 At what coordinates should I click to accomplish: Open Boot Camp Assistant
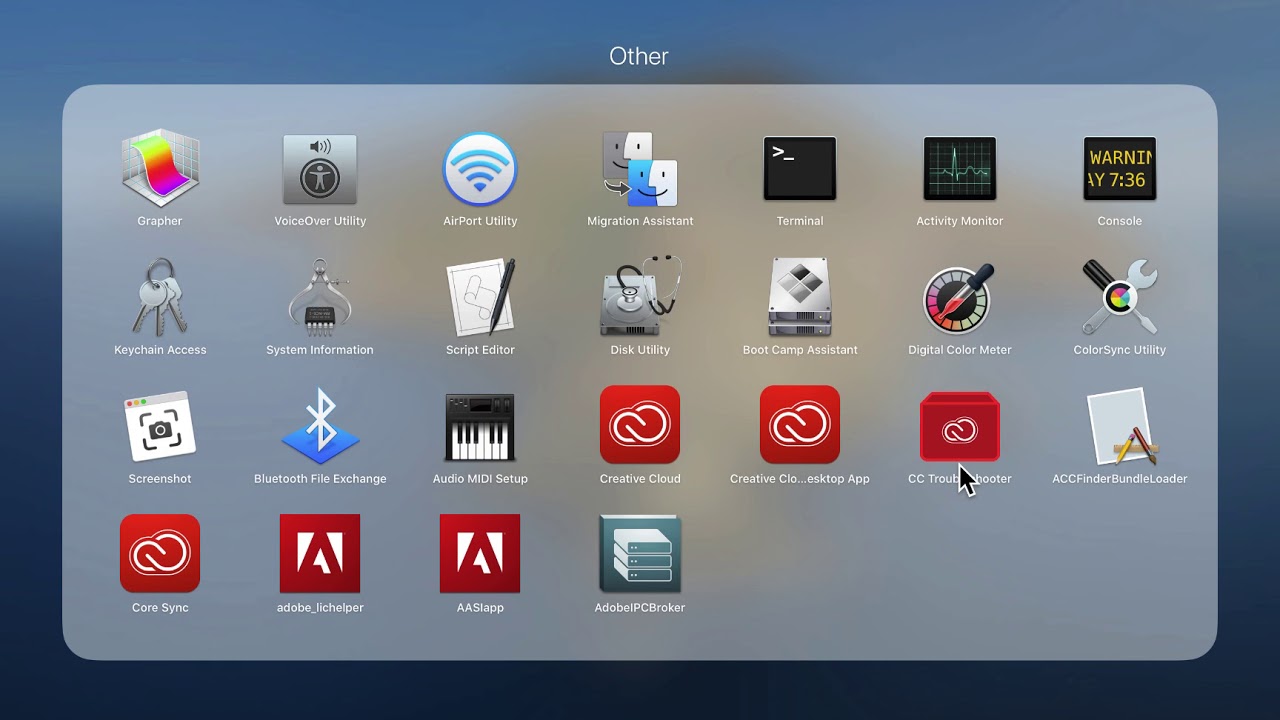pos(800,297)
